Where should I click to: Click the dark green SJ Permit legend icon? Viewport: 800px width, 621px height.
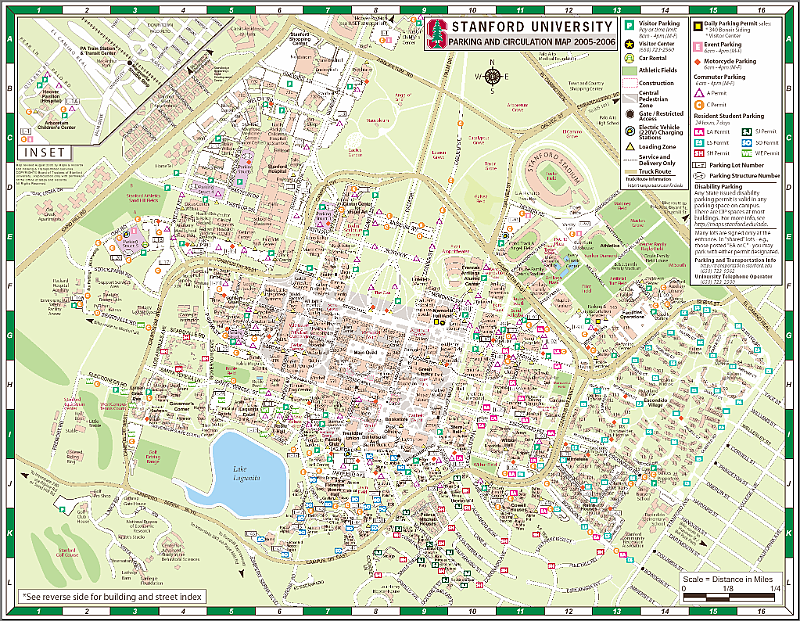(x=747, y=132)
